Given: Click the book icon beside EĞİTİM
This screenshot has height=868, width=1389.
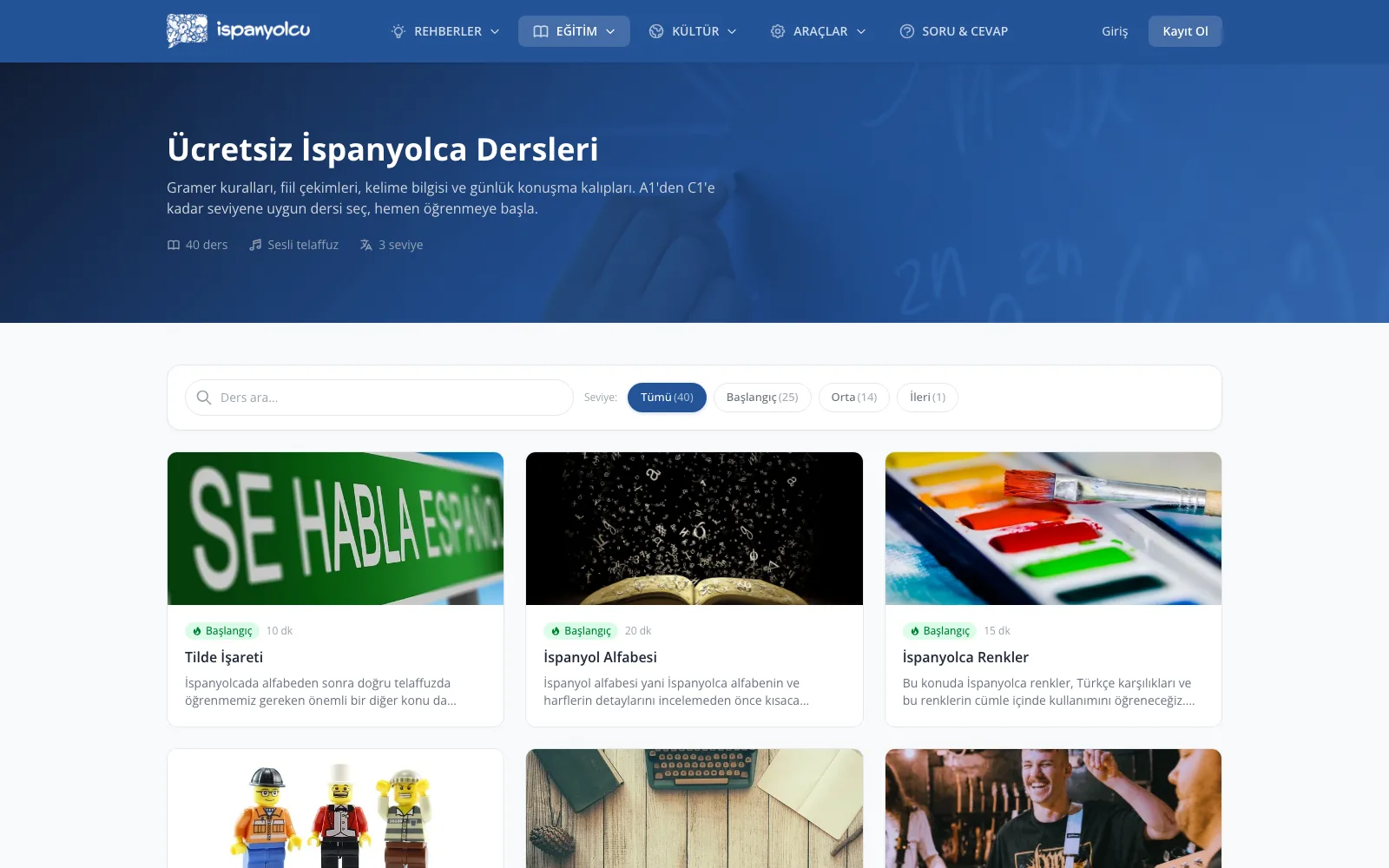Looking at the screenshot, I should click(x=541, y=31).
